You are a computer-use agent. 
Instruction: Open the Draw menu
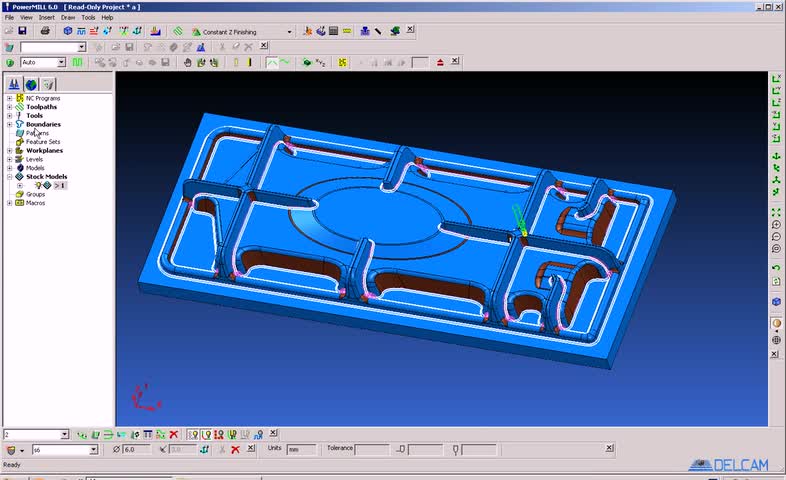(x=68, y=18)
